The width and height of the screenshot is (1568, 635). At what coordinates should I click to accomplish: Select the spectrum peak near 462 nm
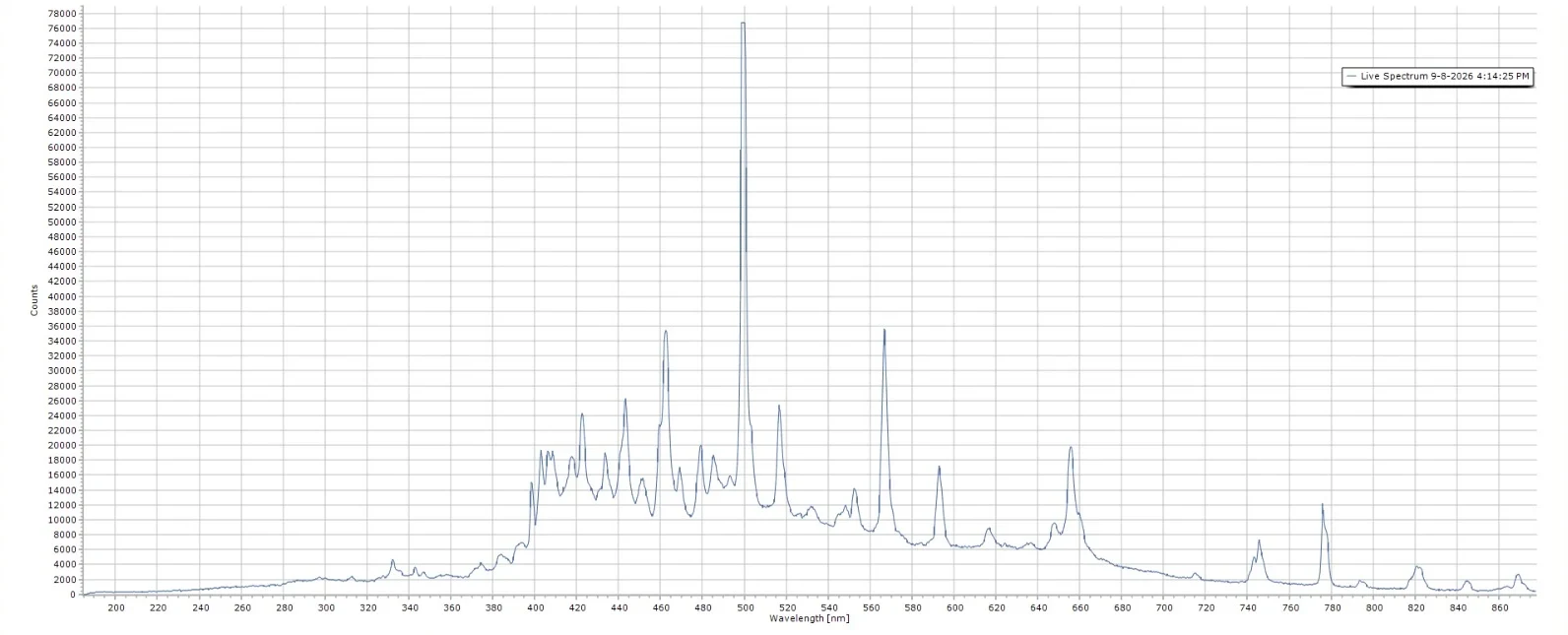coord(666,331)
